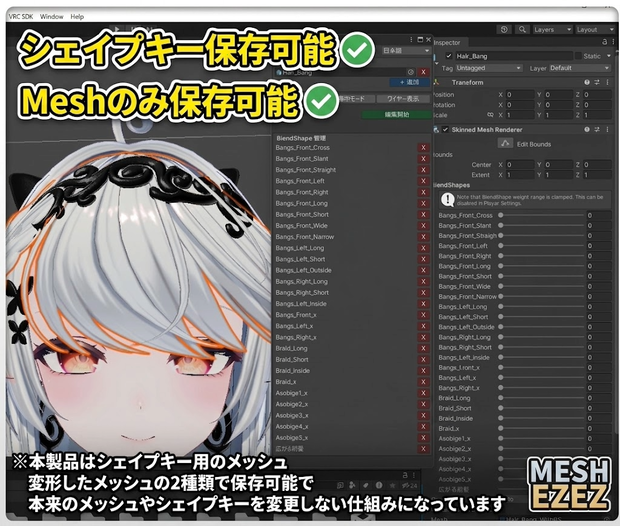The image size is (620, 526).
Task: Toggle the Hair_Bang object active checkbox
Action: tap(448, 56)
